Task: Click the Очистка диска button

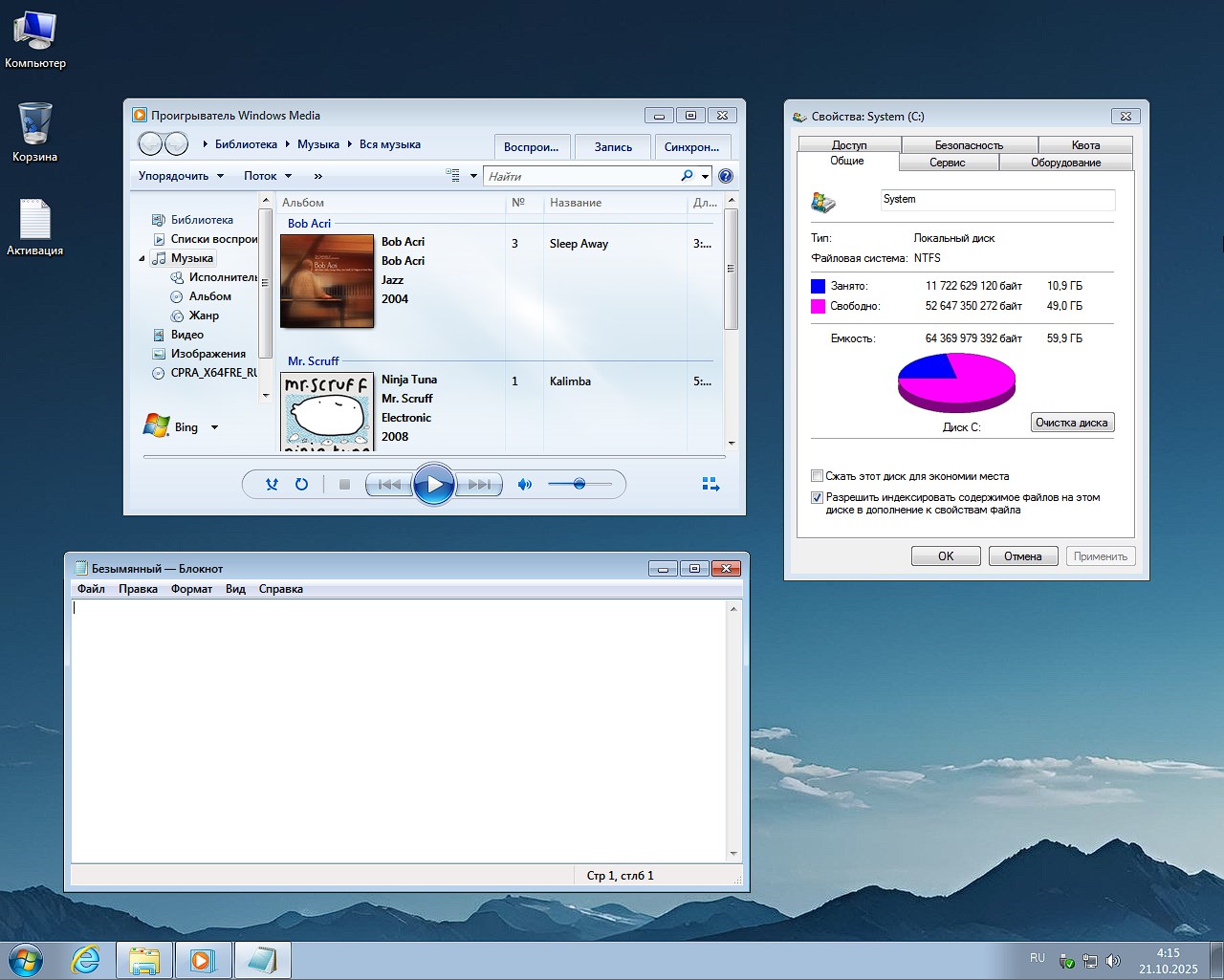Action: pyautogui.click(x=1071, y=423)
